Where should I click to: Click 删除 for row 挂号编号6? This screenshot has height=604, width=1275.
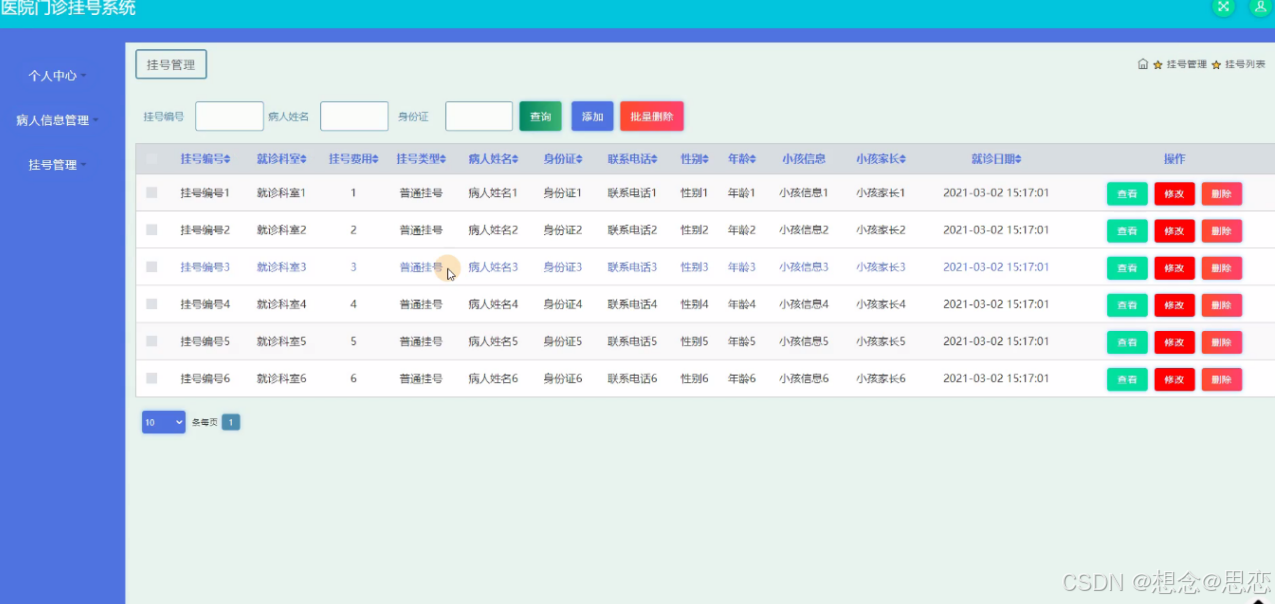coord(1222,379)
